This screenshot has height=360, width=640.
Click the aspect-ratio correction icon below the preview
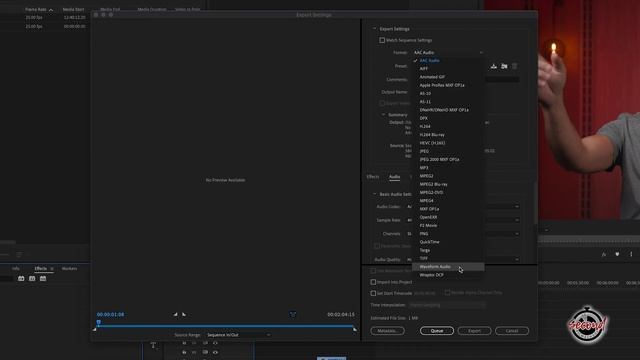tap(293, 314)
